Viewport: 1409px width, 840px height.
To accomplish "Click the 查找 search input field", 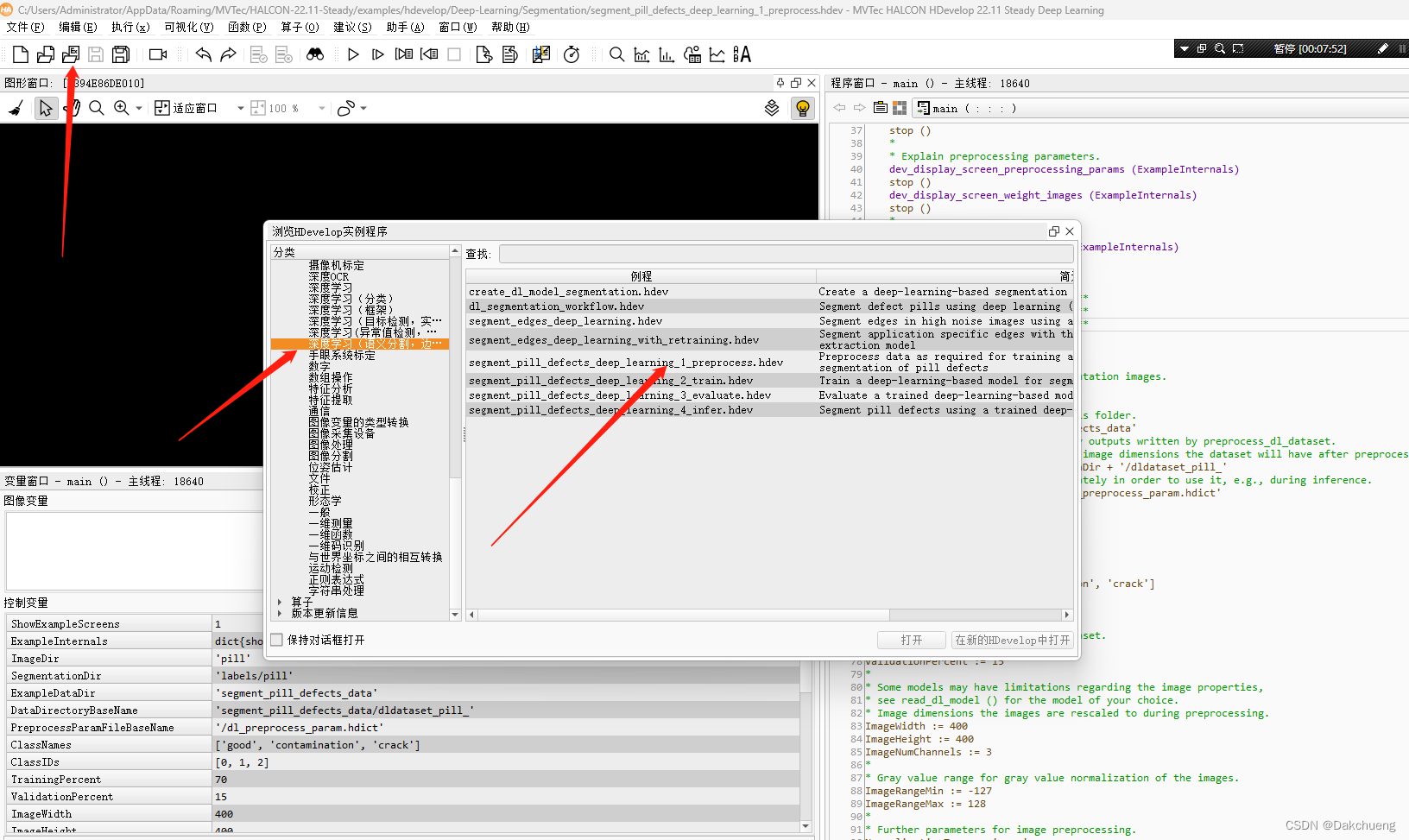I will [x=786, y=254].
